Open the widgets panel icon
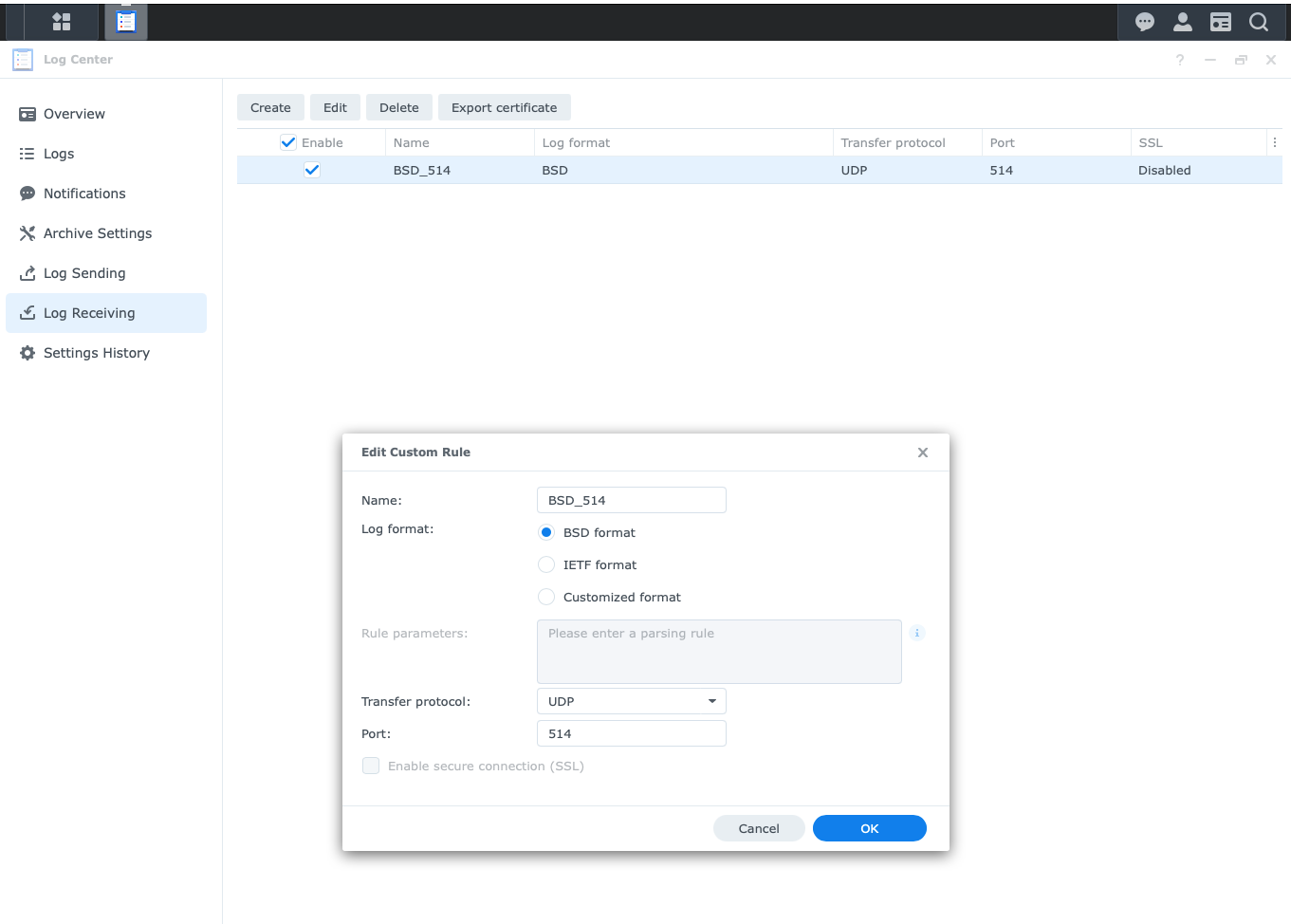This screenshot has width=1291, height=924. pyautogui.click(x=1221, y=22)
